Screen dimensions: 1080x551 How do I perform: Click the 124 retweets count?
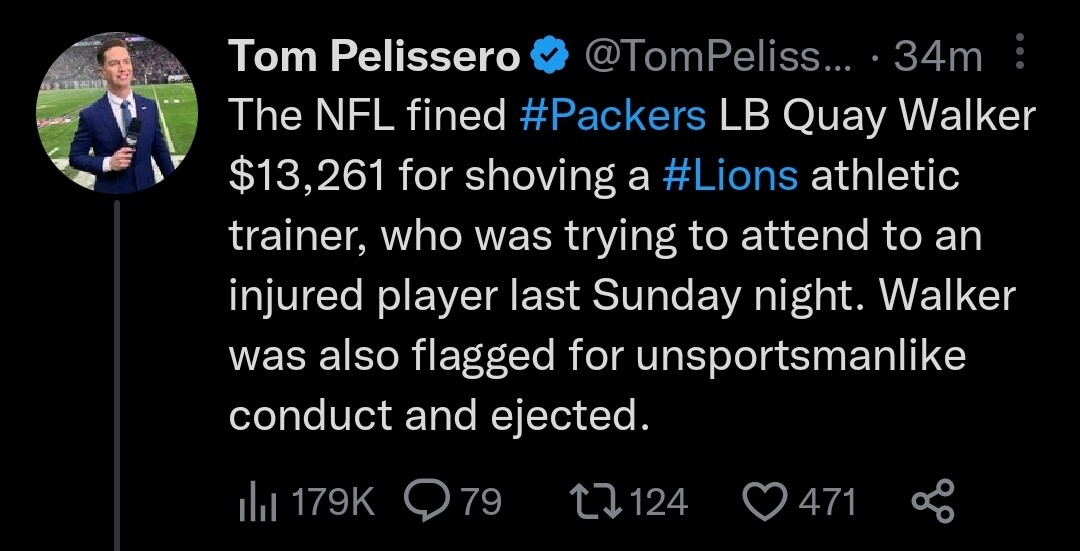coord(659,500)
